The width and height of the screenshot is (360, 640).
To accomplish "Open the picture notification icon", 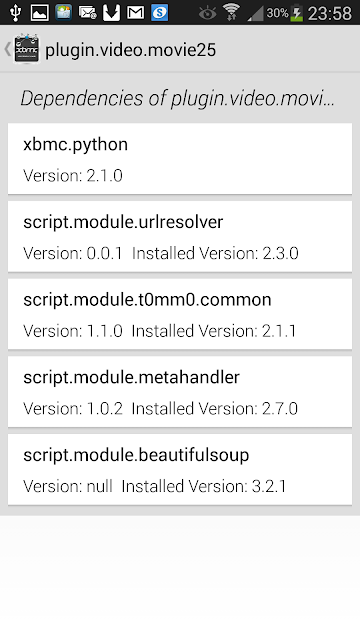I will coord(40,13).
